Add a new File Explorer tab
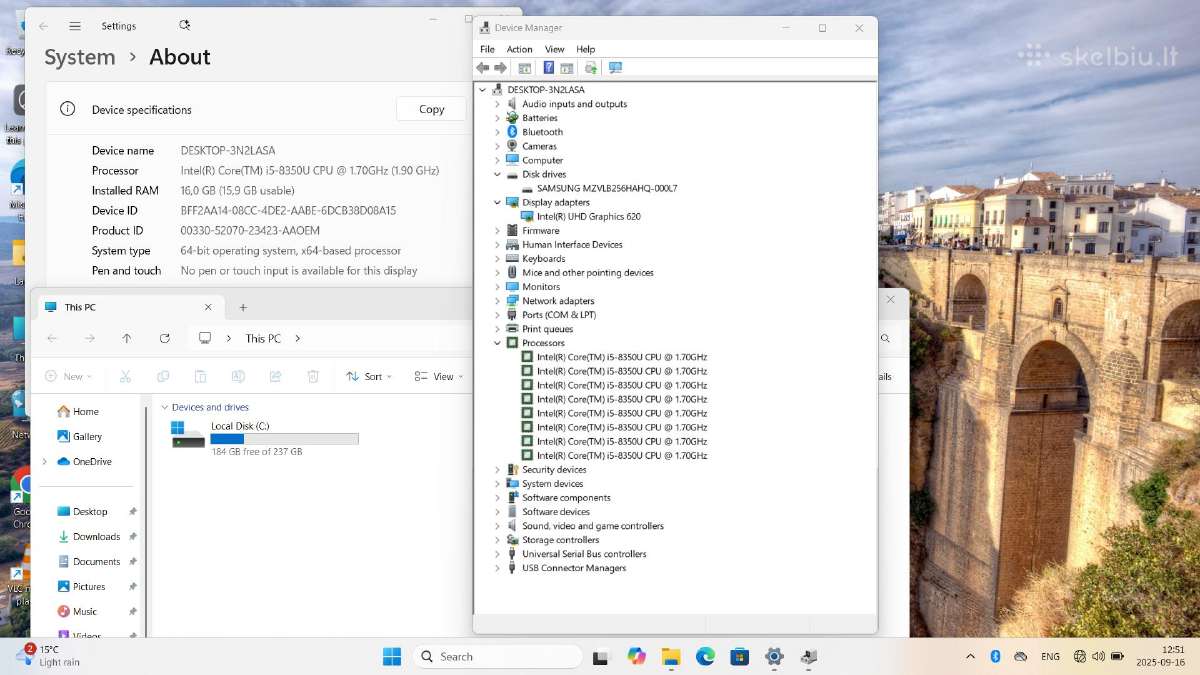This screenshot has height=675, width=1200. [242, 307]
